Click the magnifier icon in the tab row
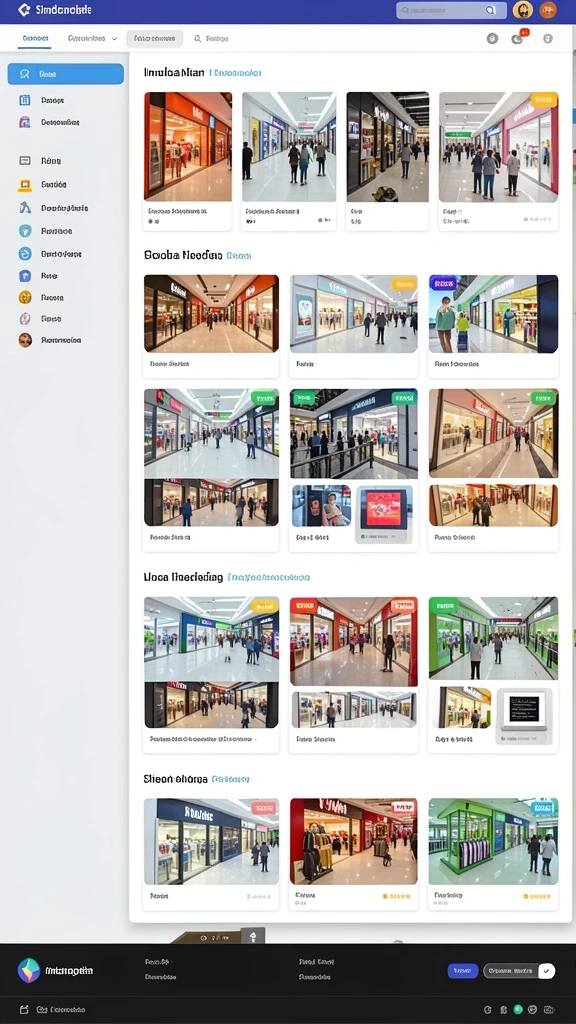This screenshot has width=576, height=1024. click(197, 39)
